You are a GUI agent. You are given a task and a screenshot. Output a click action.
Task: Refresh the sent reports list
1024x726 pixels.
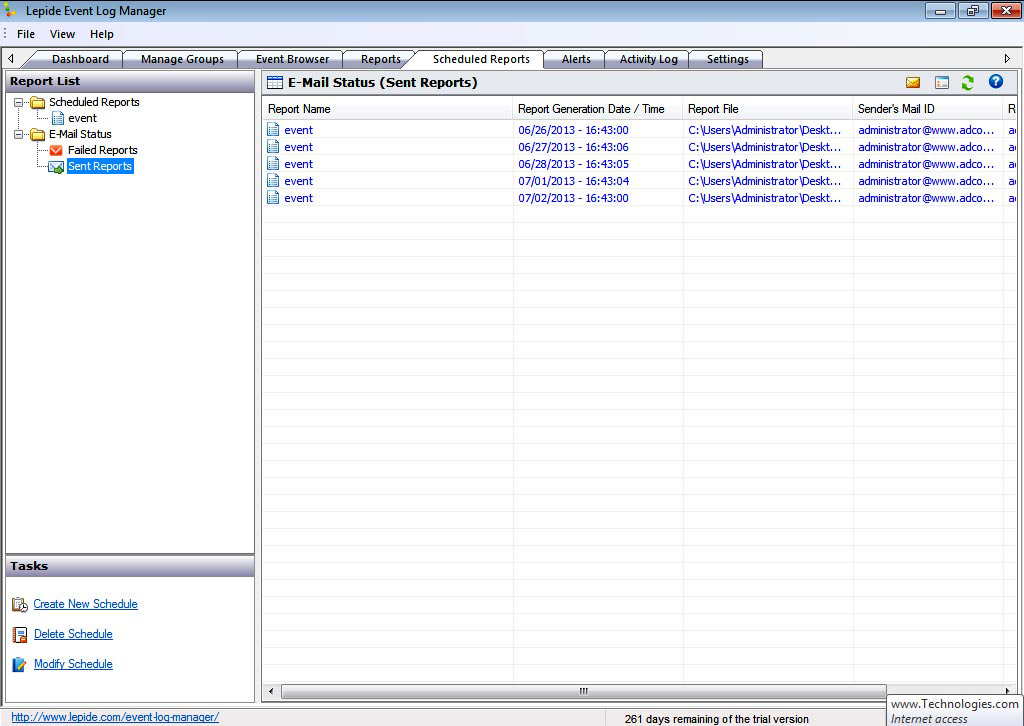pyautogui.click(x=967, y=82)
